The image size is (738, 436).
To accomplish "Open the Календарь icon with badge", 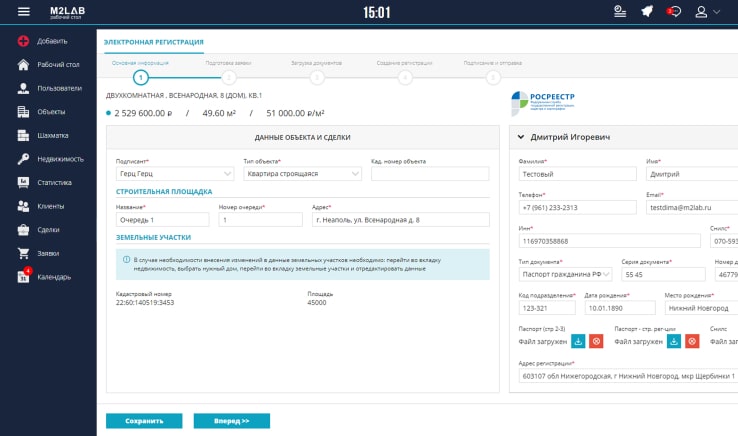I will point(24,276).
